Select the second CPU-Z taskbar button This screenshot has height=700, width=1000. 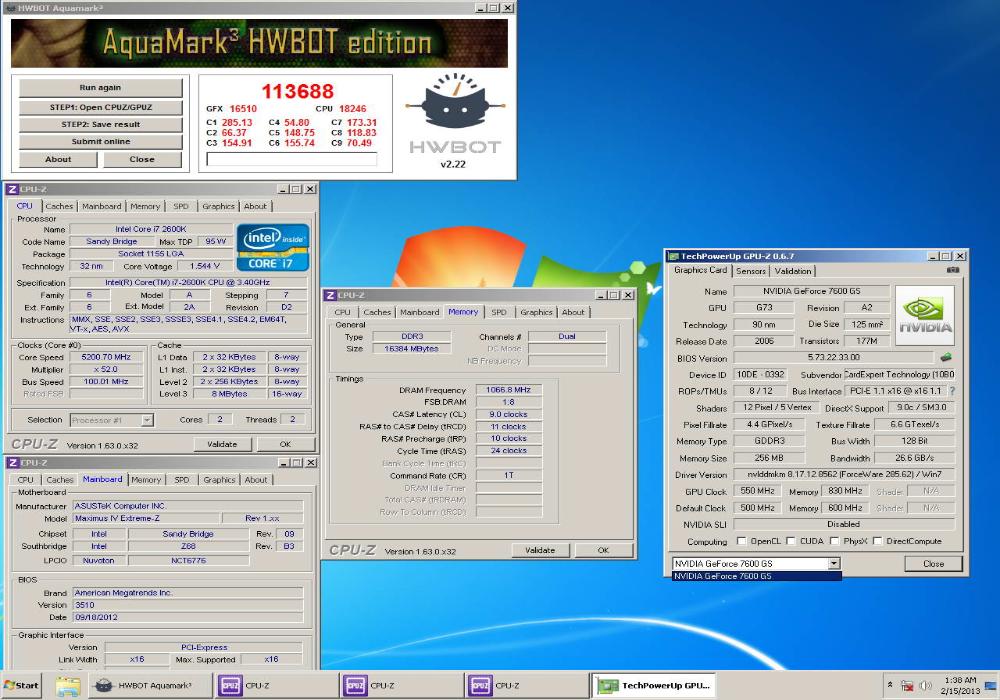400,686
